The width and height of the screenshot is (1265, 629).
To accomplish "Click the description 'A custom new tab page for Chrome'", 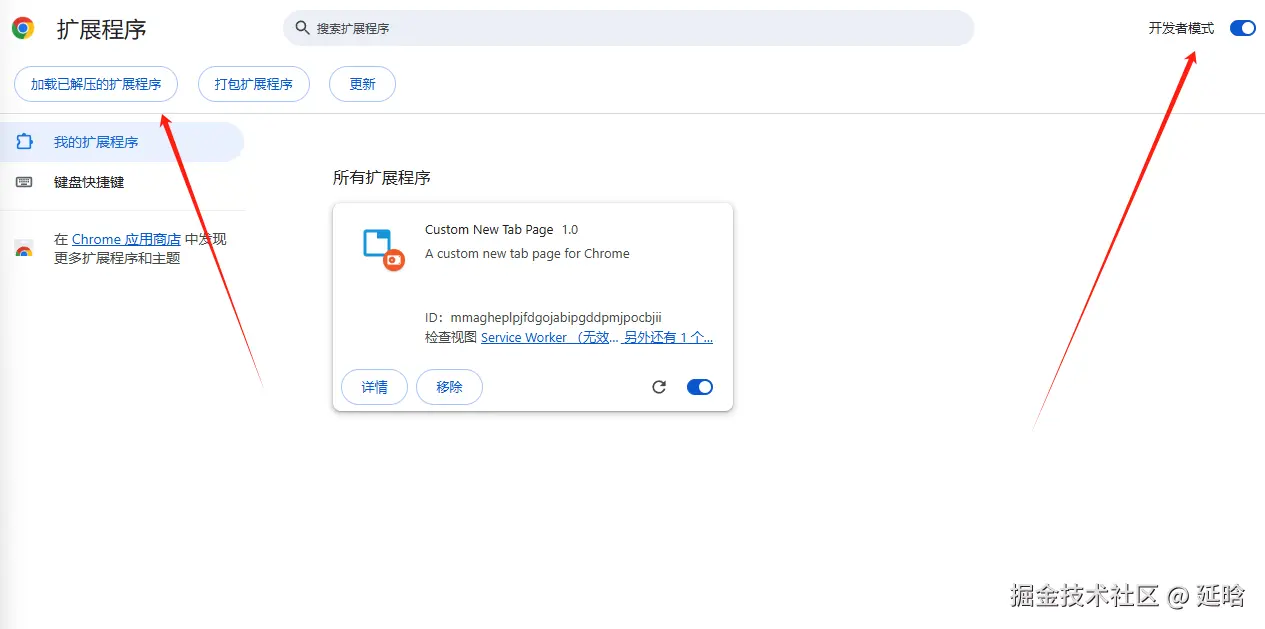I will [x=527, y=253].
